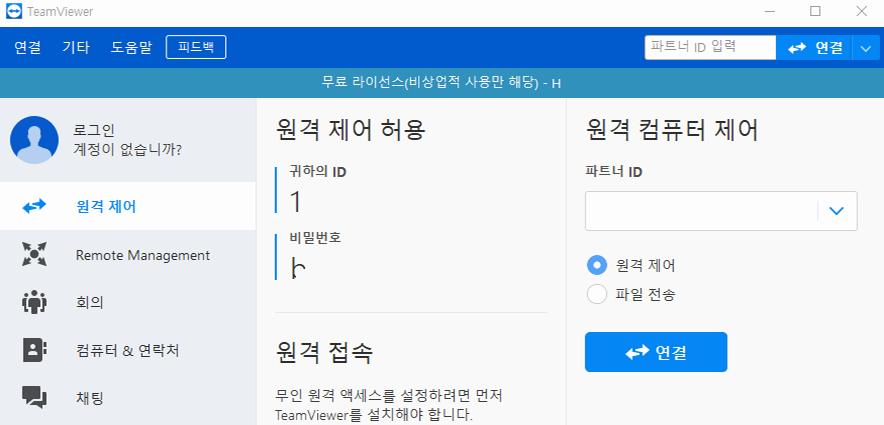The height and width of the screenshot is (425, 884).
Task: Open the 컴퓨터 & 연락처 sidebar tab
Action: 128,351
